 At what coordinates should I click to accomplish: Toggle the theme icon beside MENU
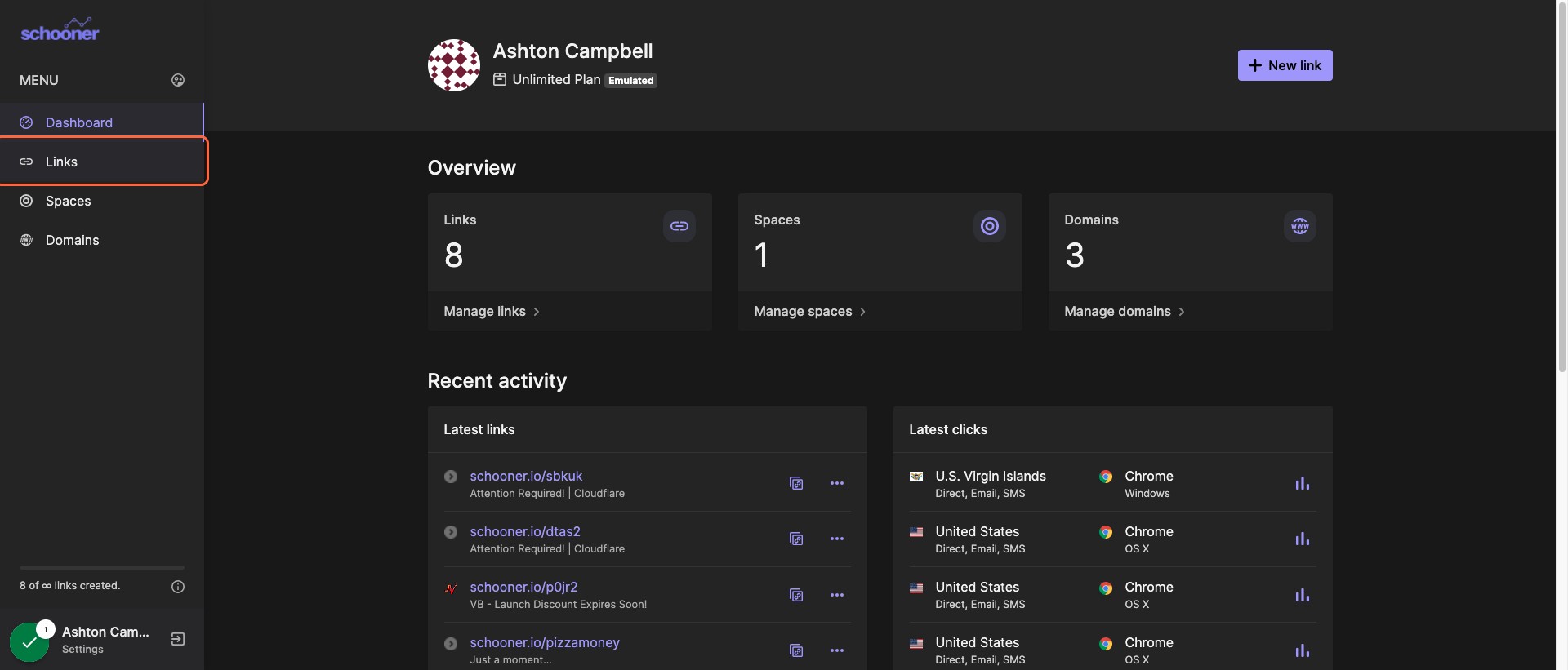pos(178,80)
